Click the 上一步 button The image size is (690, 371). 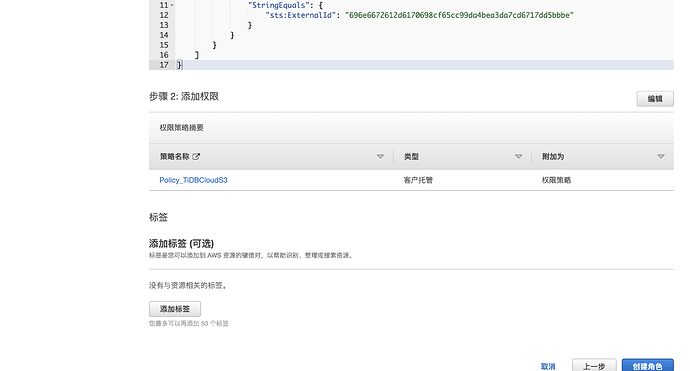point(594,366)
